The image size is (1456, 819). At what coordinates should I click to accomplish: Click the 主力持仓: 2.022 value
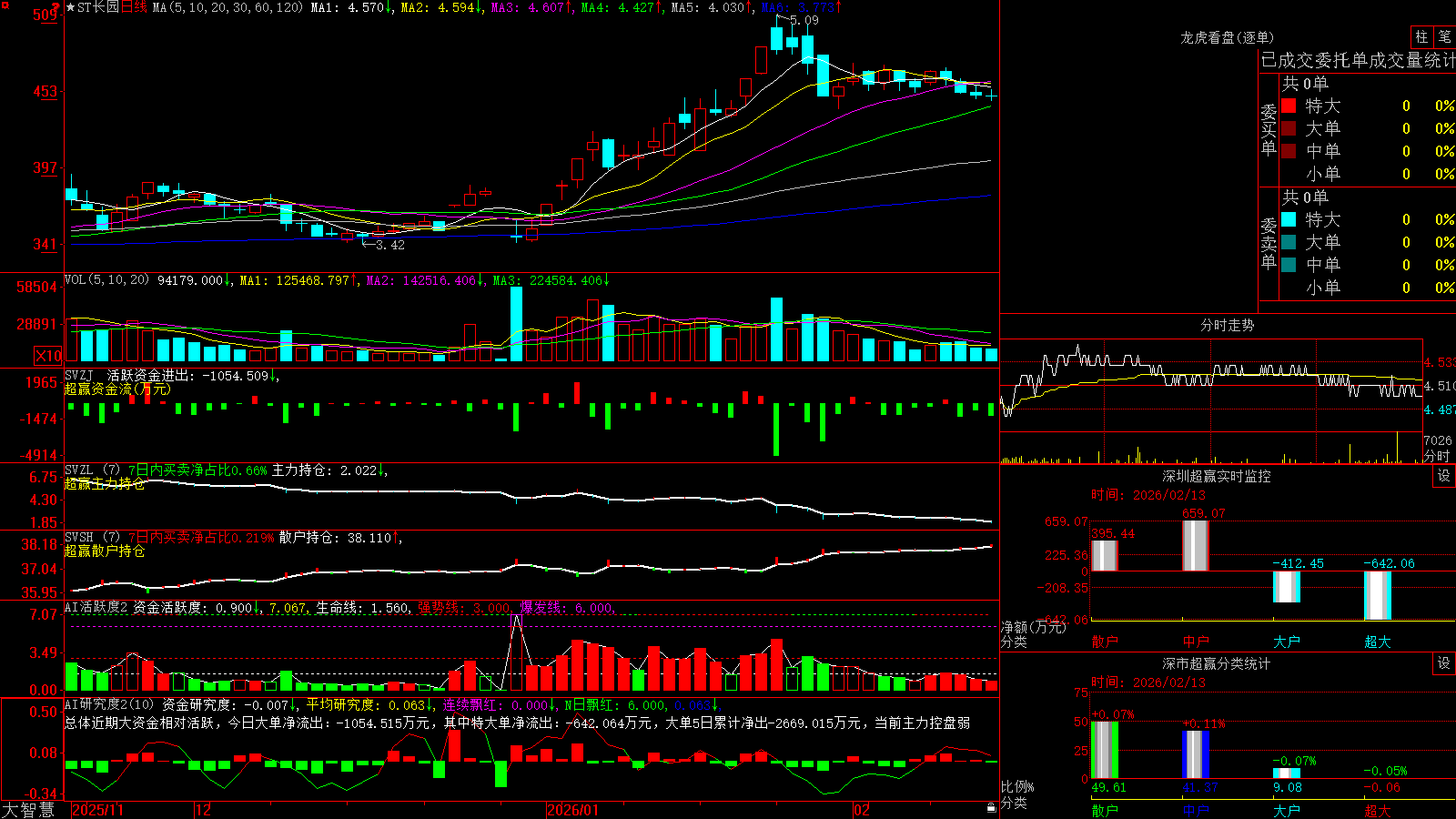click(329, 470)
